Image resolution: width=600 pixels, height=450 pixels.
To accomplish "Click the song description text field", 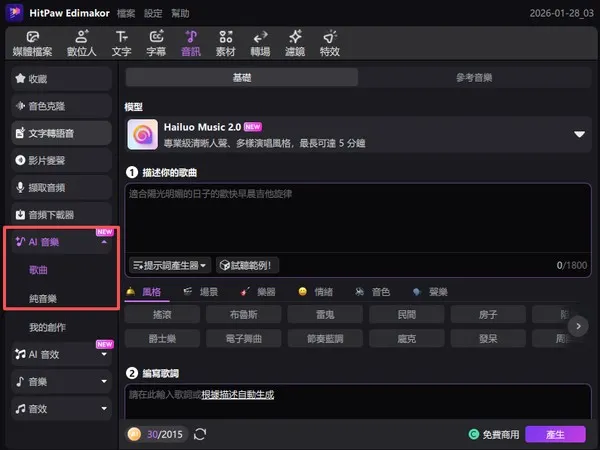I will (x=358, y=218).
